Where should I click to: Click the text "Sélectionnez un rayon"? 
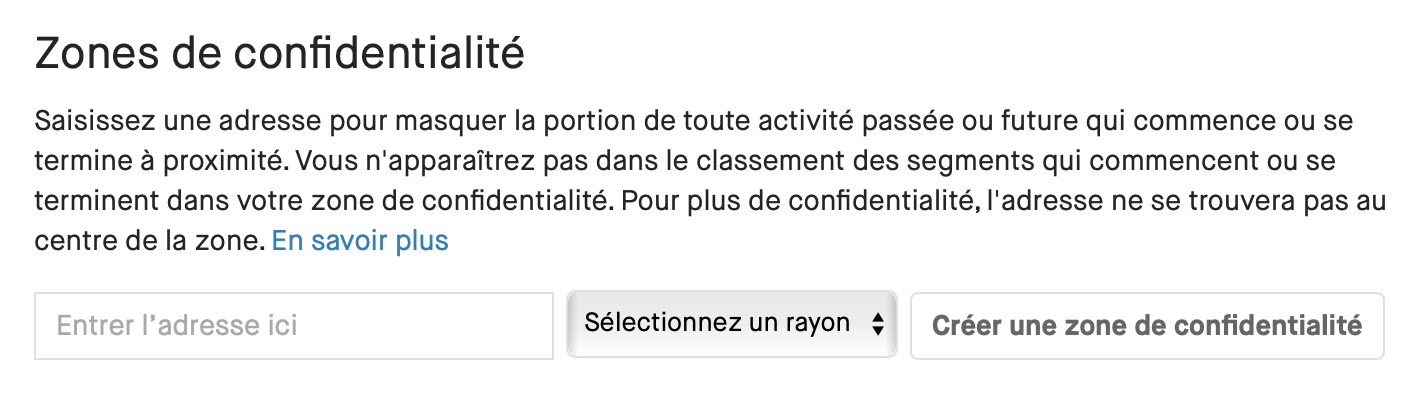point(717,323)
